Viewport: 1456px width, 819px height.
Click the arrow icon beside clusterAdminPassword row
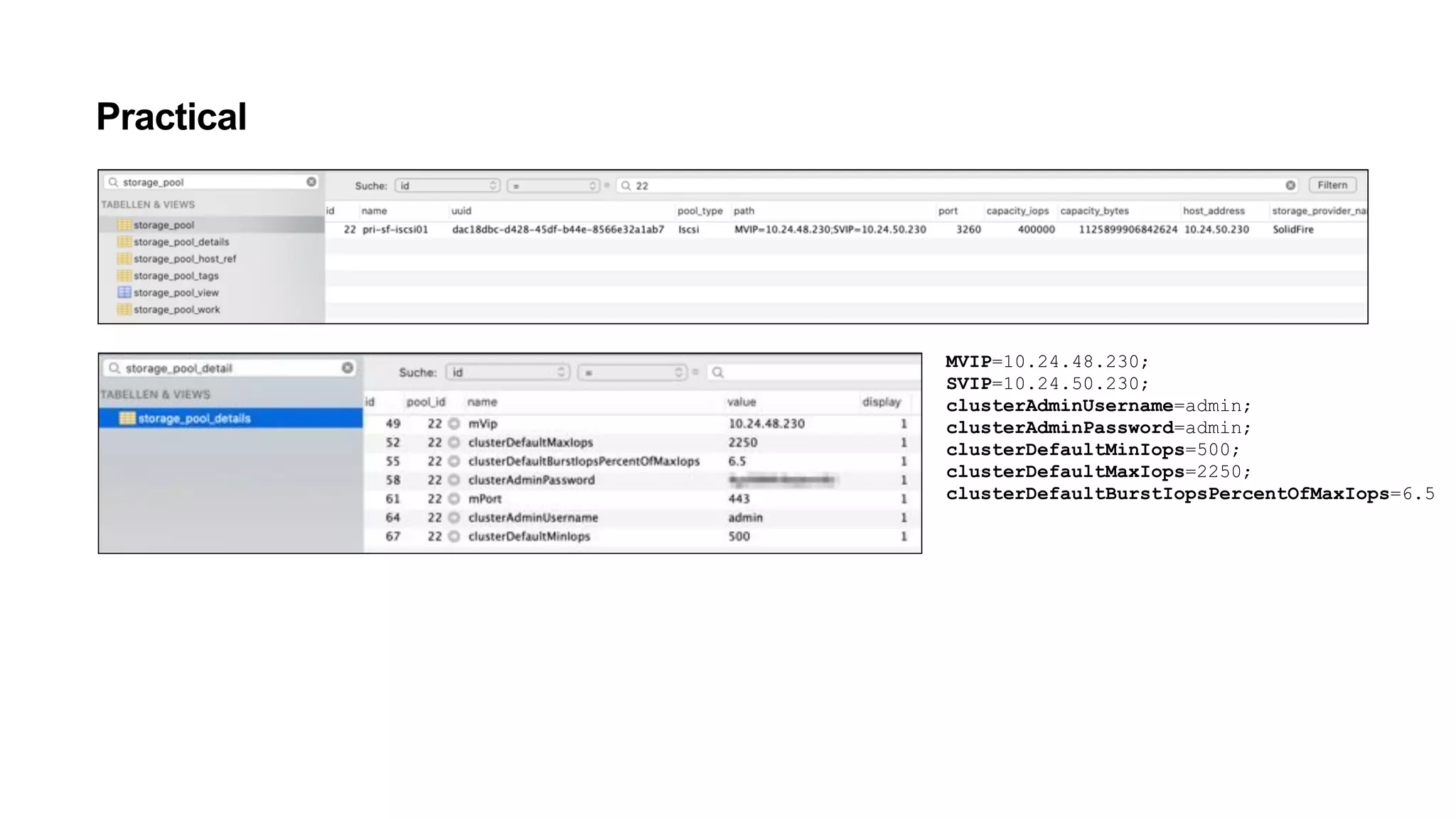coord(454,480)
